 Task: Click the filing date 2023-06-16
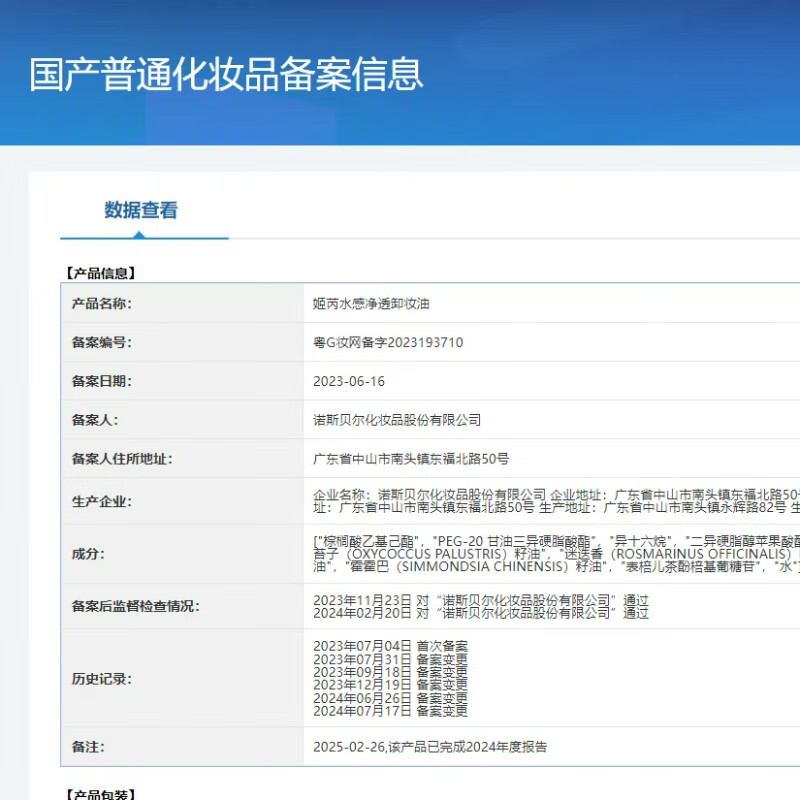click(x=349, y=381)
